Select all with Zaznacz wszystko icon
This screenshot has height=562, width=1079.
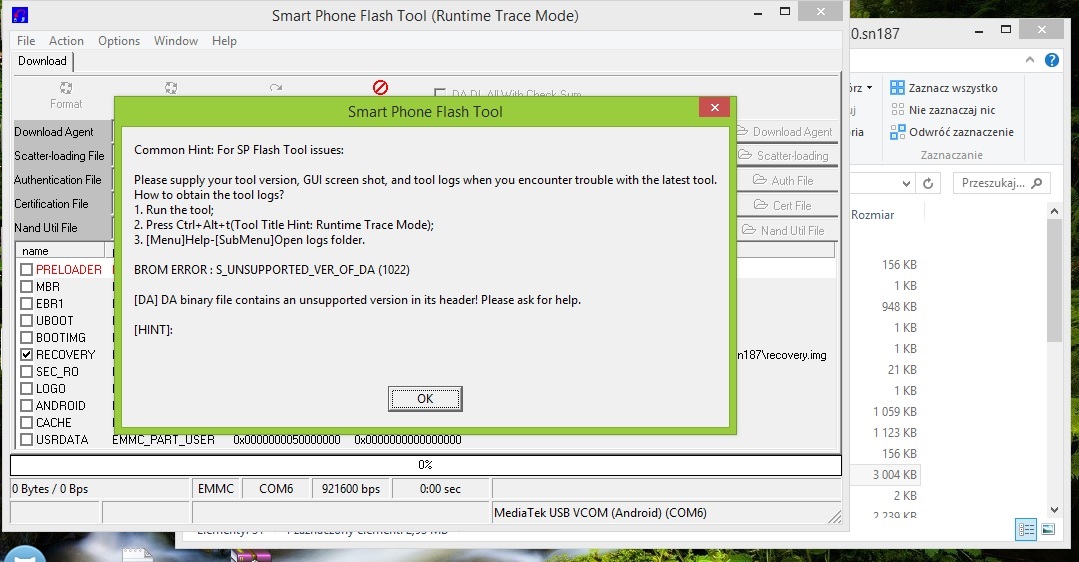(897, 88)
